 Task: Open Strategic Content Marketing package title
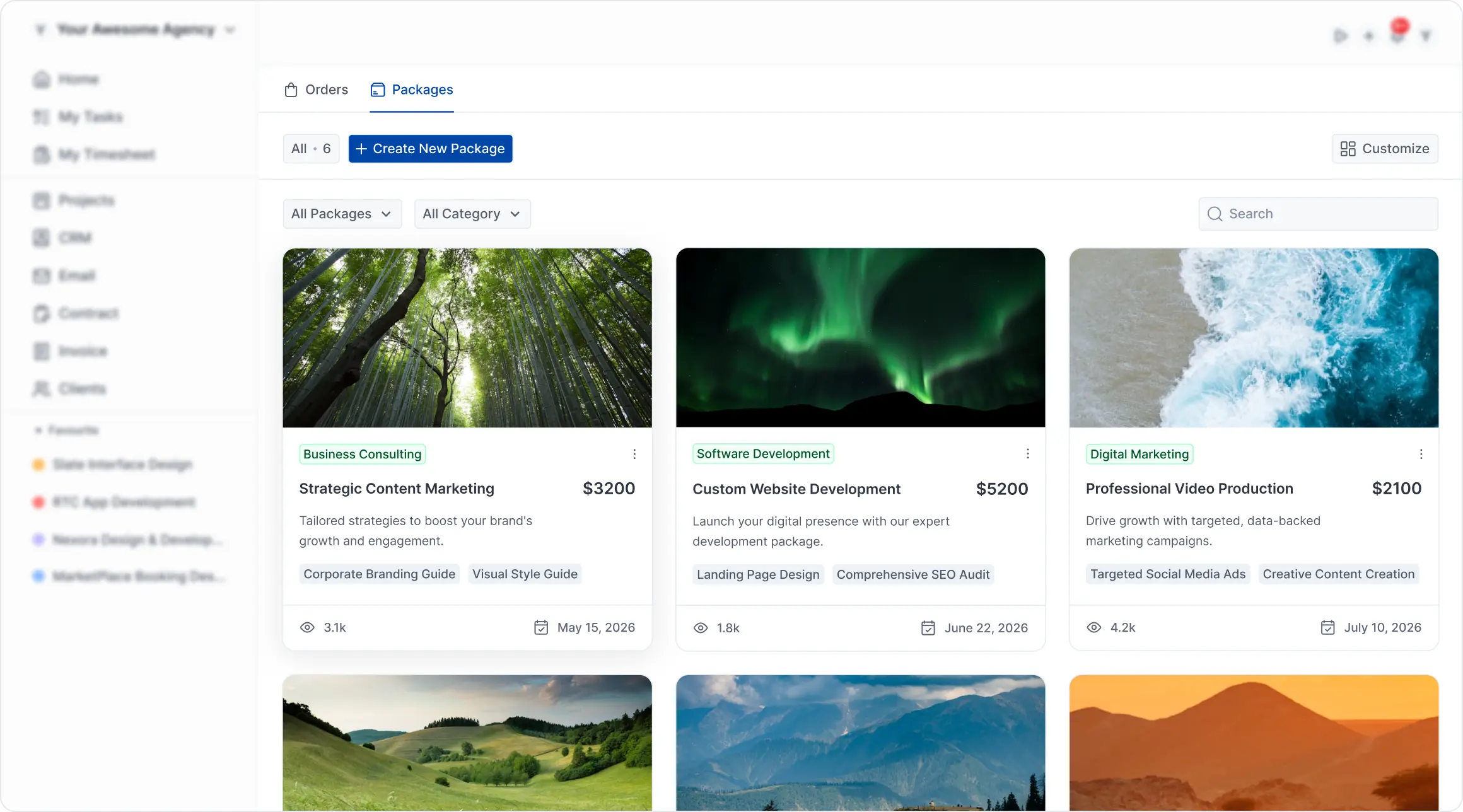click(397, 489)
